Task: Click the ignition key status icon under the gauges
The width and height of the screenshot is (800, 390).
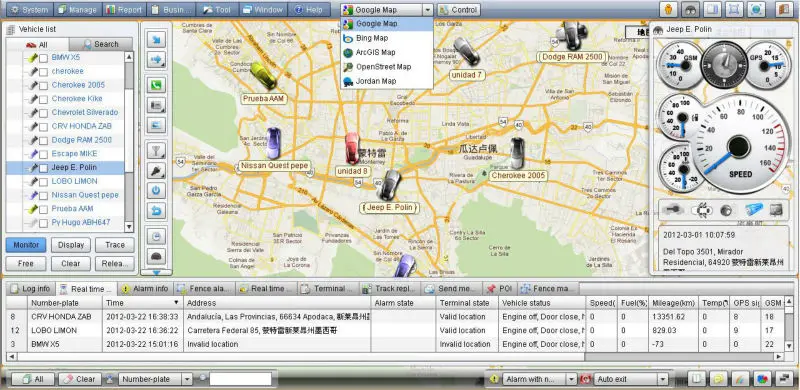Action: pos(674,210)
